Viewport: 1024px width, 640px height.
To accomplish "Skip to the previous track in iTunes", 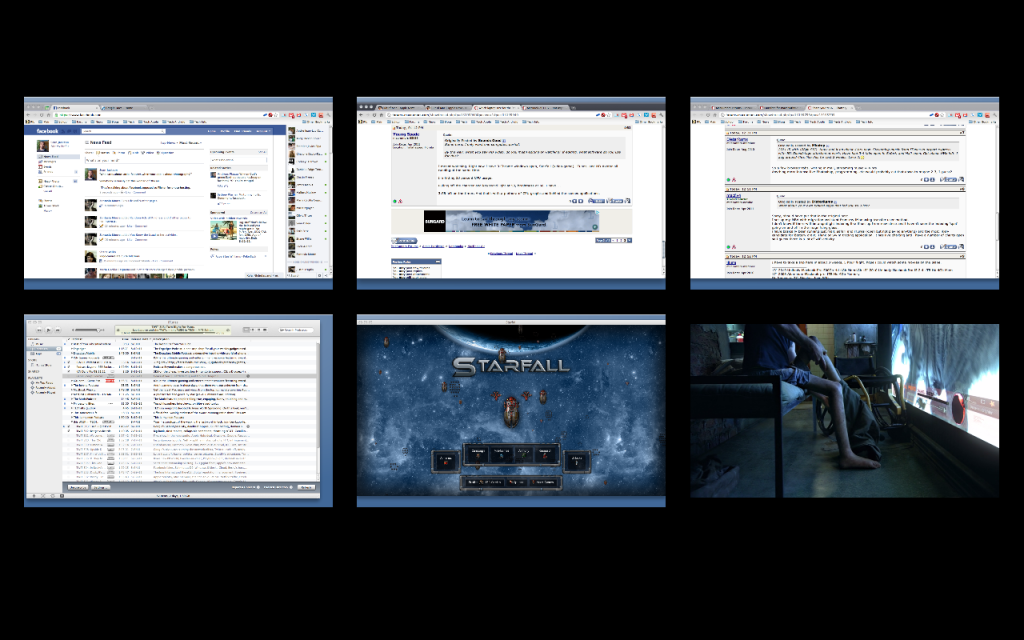I will 39,330.
